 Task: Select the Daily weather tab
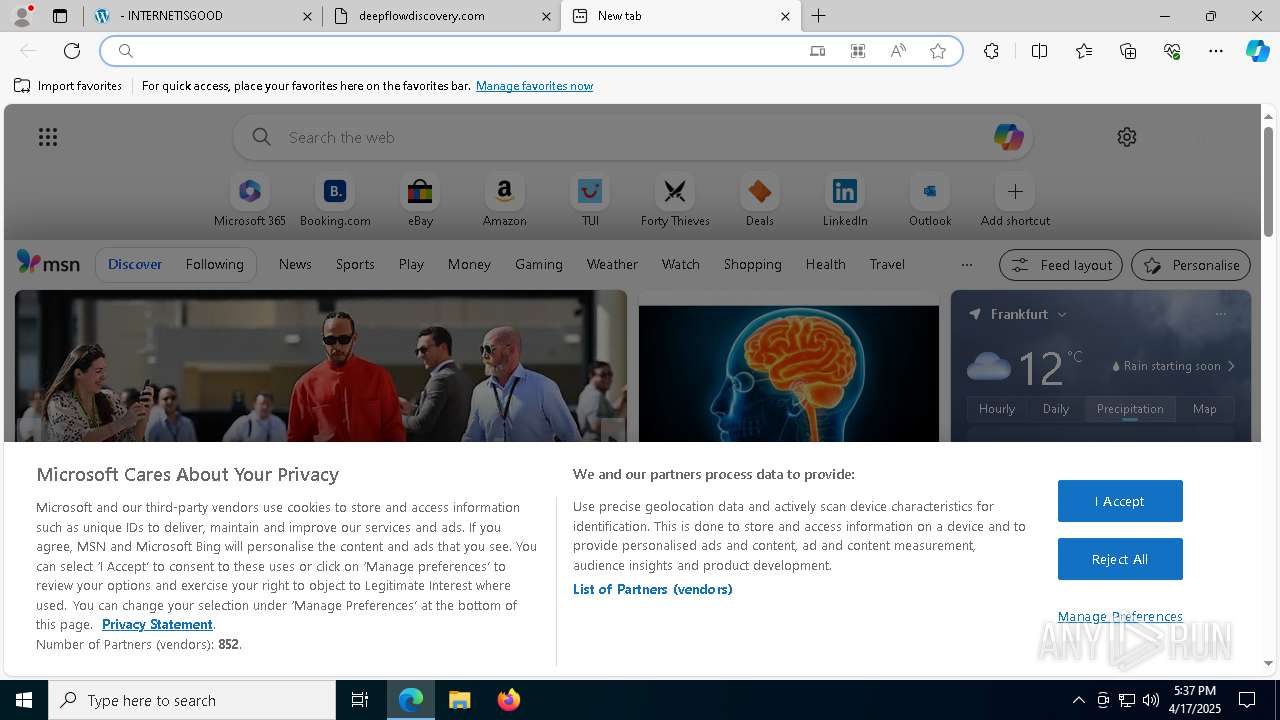(x=1056, y=408)
